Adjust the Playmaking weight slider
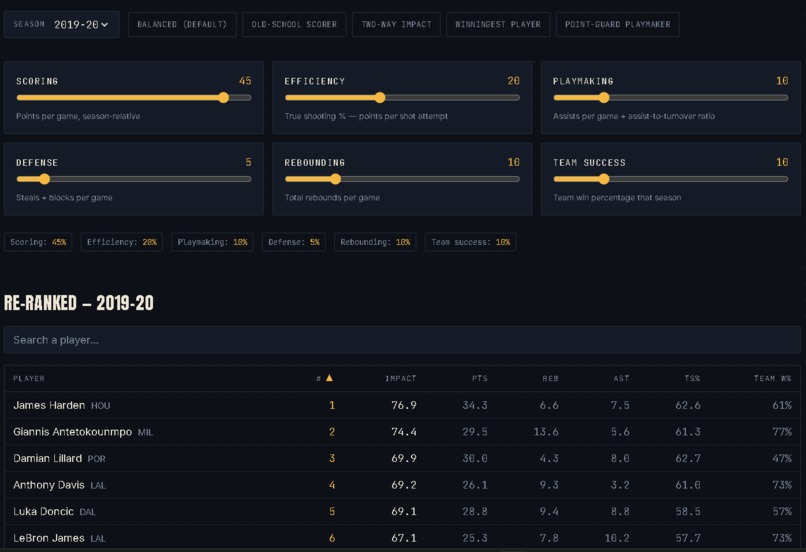Screen dimensions: 806x552 click(x=670, y=98)
